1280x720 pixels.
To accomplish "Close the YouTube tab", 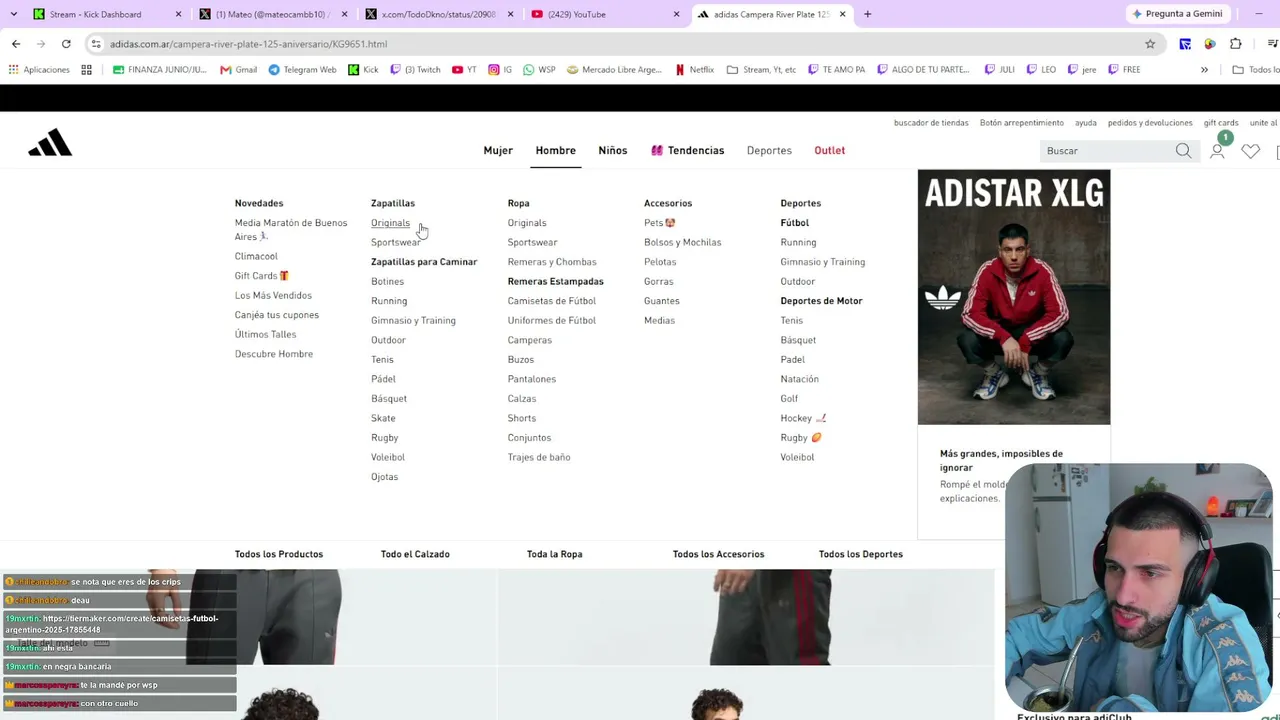I will tap(676, 14).
